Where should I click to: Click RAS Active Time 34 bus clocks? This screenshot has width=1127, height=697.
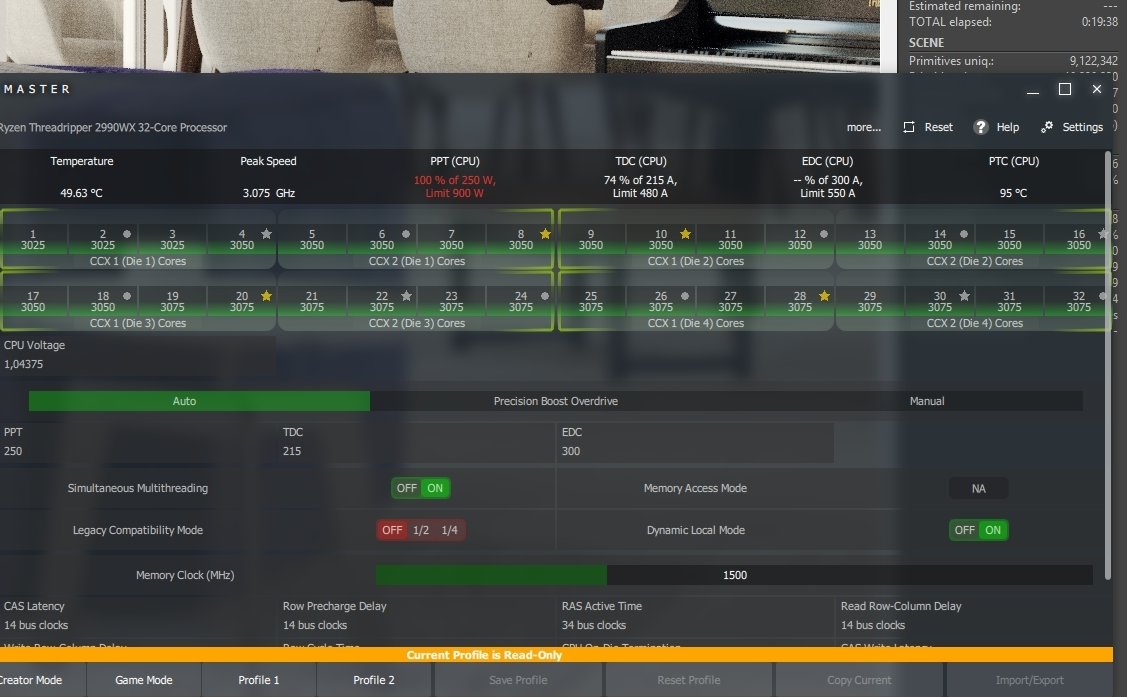pyautogui.click(x=594, y=625)
